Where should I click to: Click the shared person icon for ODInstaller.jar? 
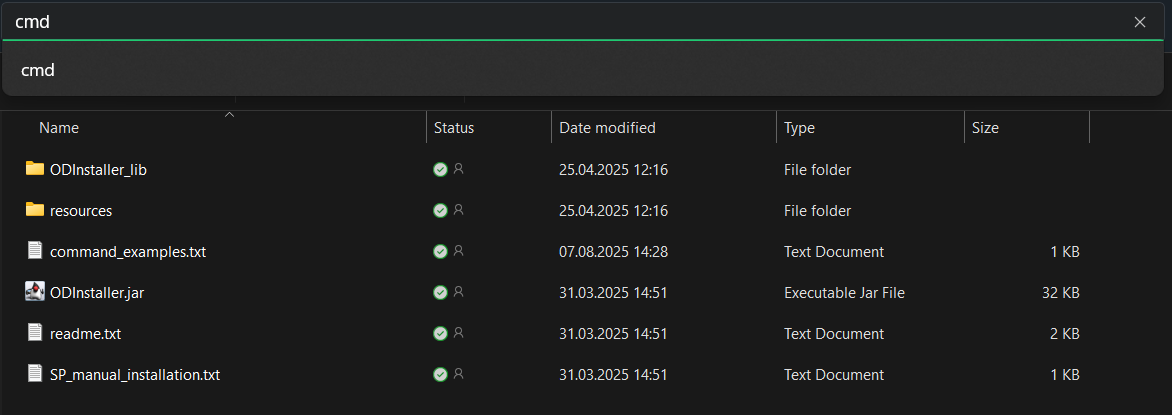coord(459,292)
